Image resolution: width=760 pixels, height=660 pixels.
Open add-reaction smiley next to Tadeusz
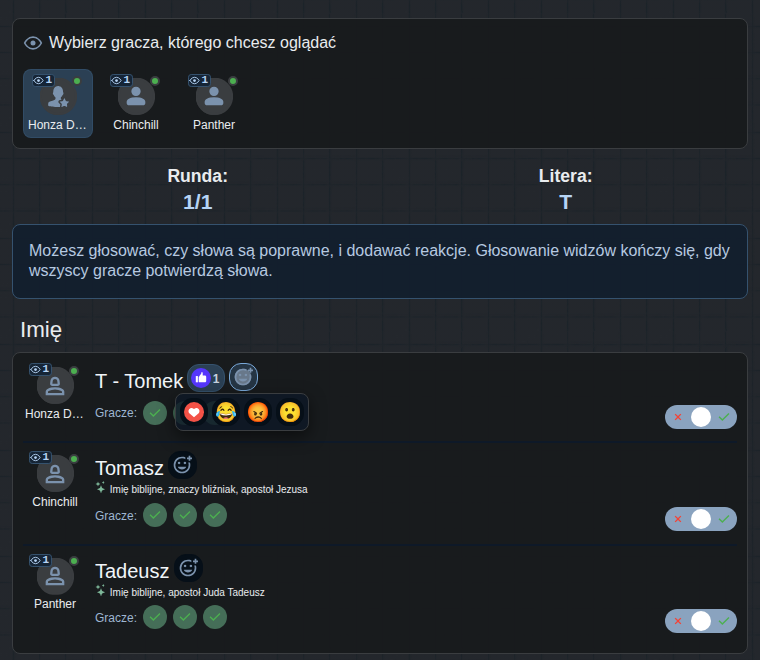pos(188,568)
